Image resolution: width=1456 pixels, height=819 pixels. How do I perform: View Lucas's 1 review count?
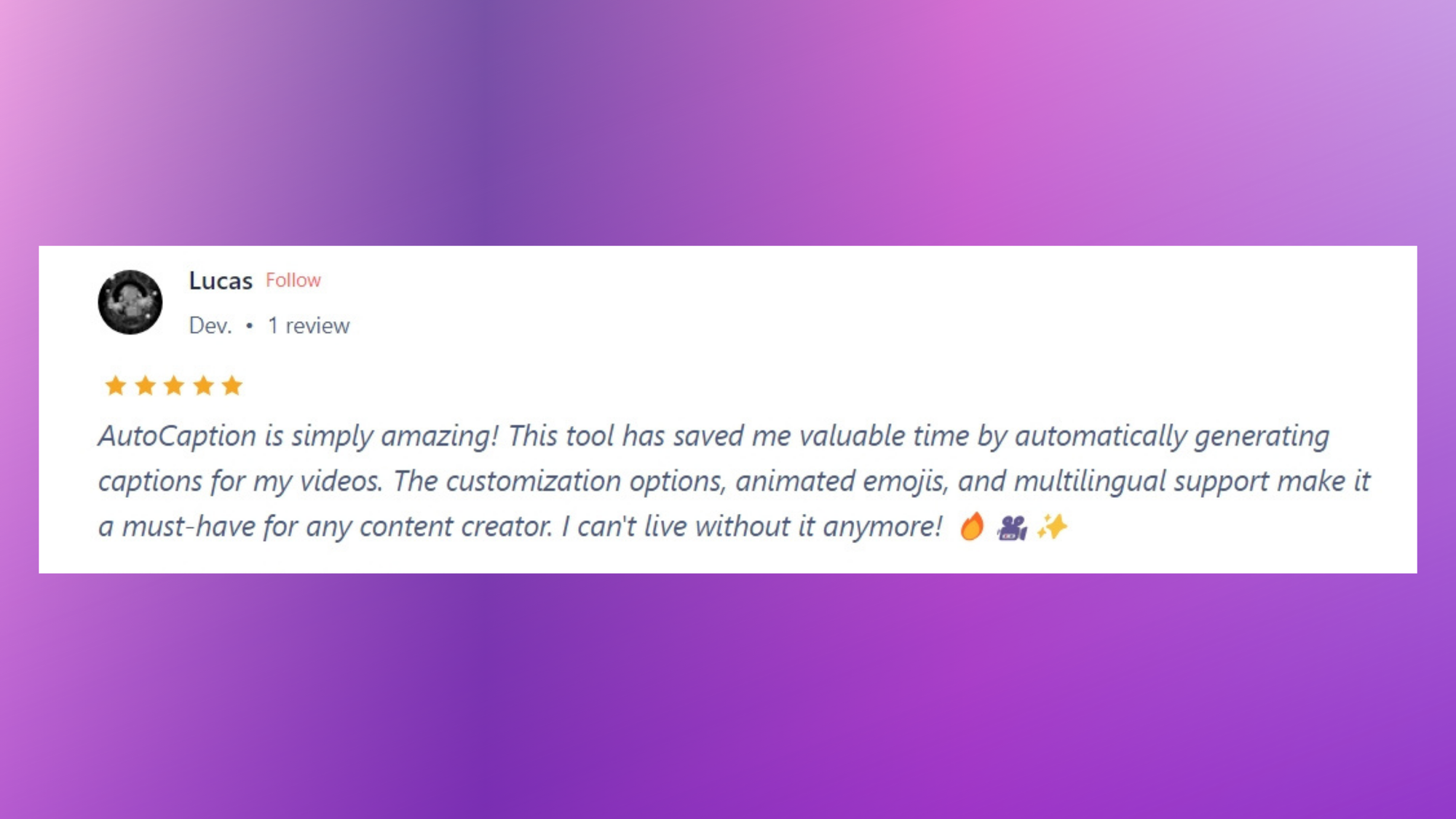pos(309,325)
